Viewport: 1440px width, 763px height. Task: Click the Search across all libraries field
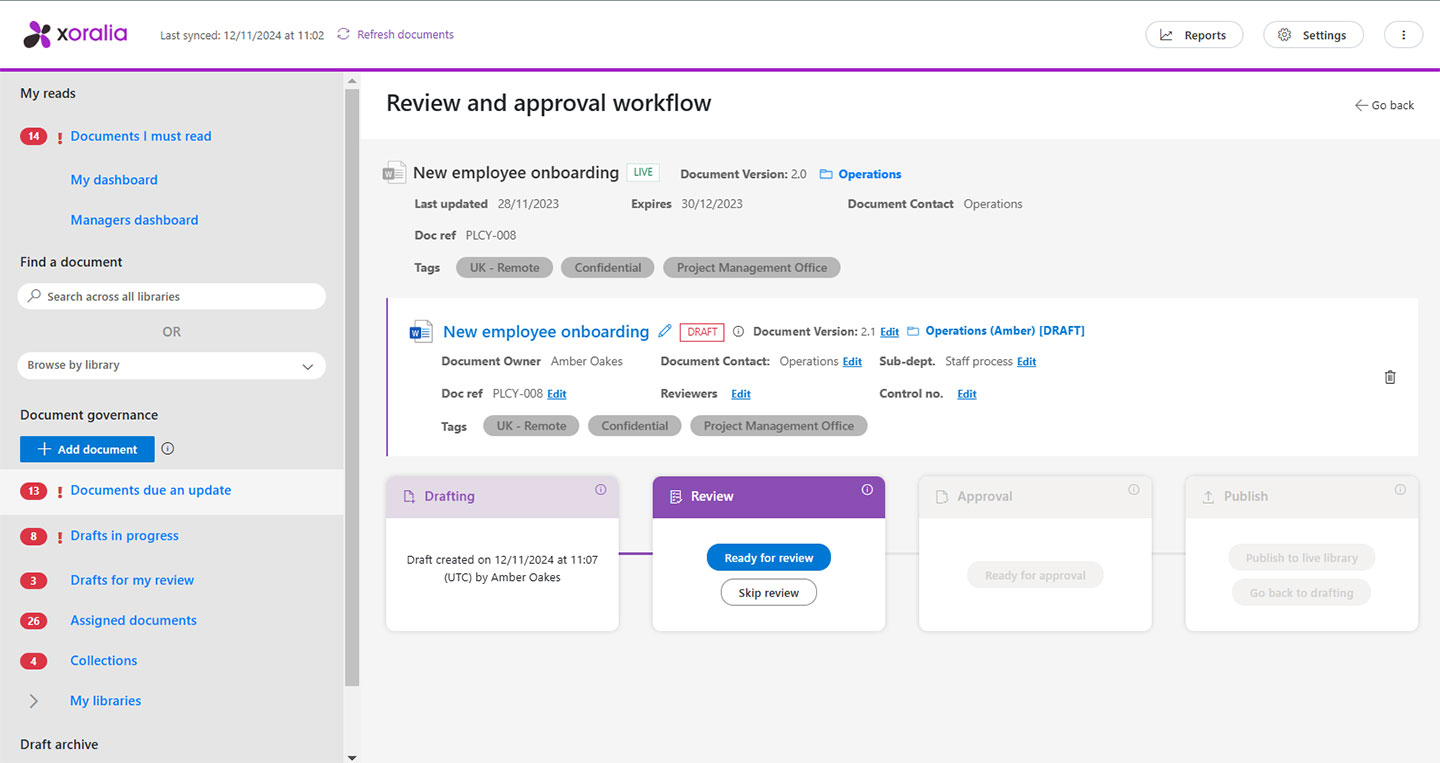click(x=172, y=296)
